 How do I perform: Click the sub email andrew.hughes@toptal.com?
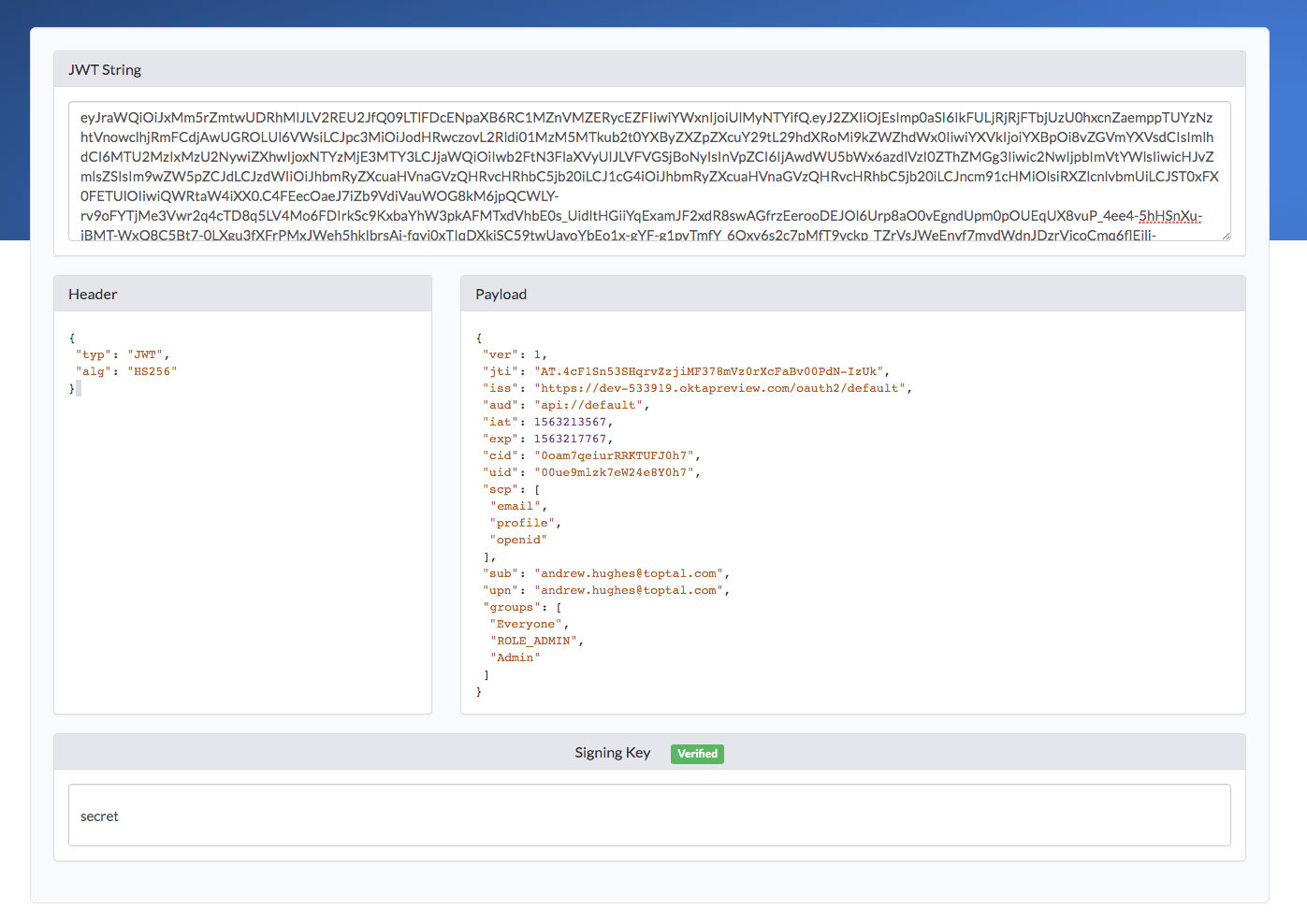click(x=629, y=573)
